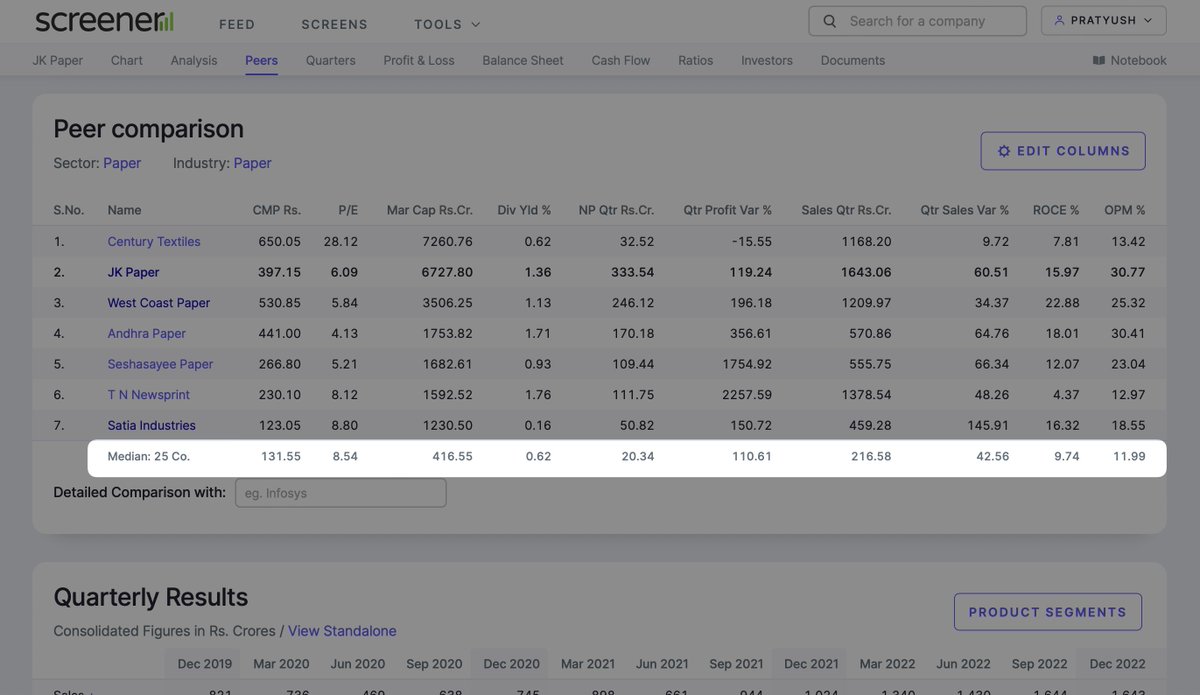Select the Peers tab
Image resolution: width=1200 pixels, height=695 pixels.
tap(261, 60)
